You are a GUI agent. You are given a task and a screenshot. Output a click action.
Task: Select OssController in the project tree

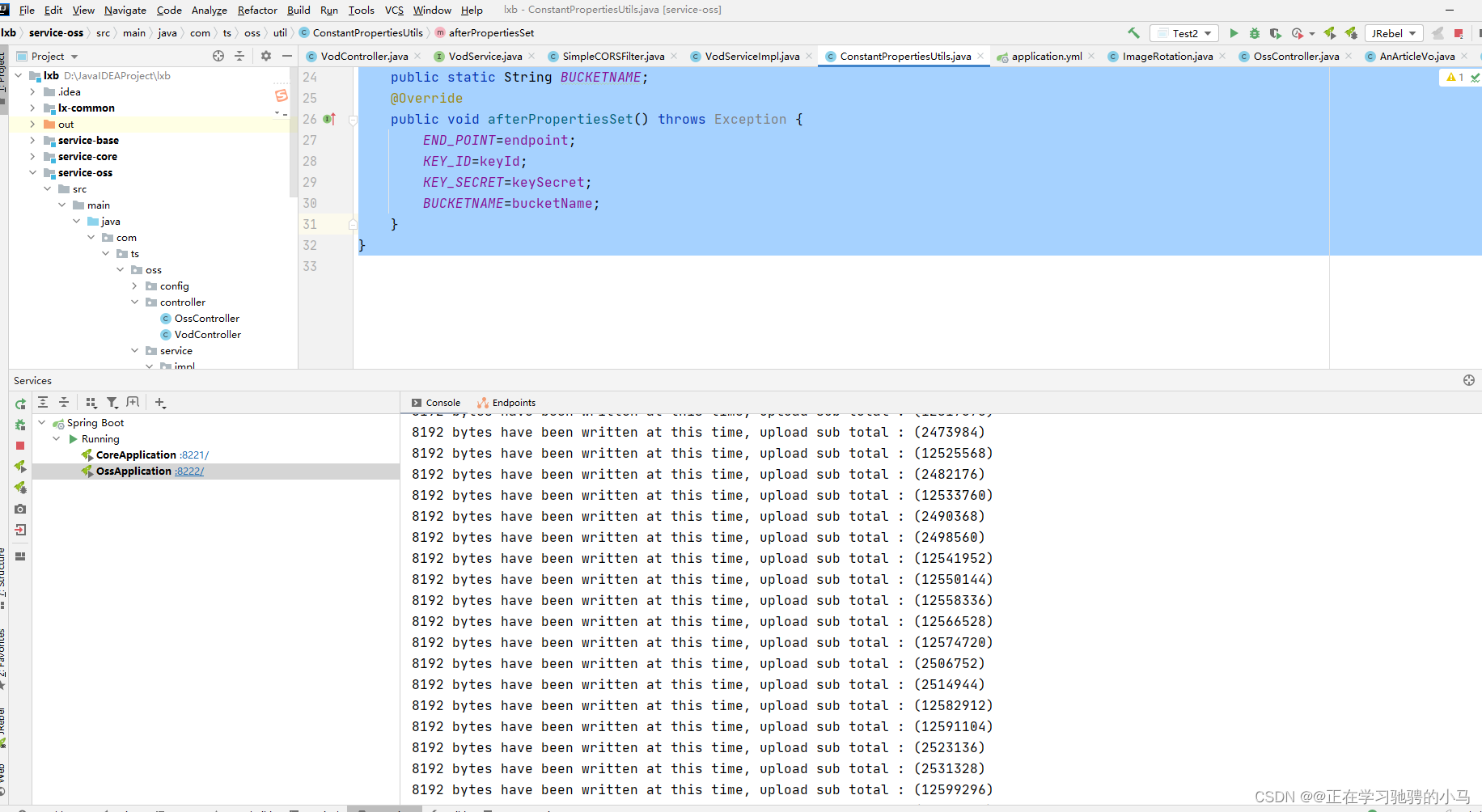click(206, 319)
